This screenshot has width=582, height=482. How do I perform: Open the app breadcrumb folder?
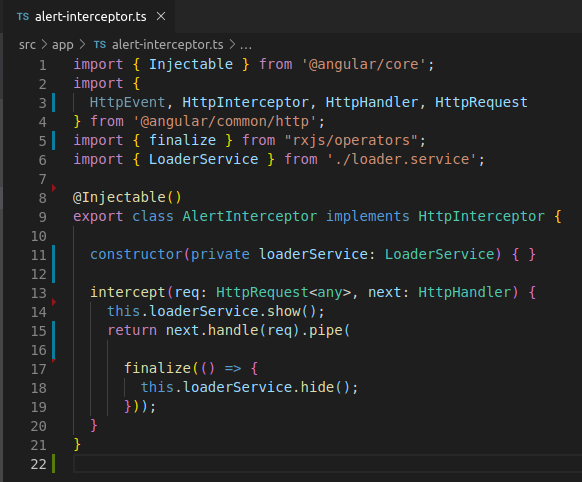[x=63, y=45]
